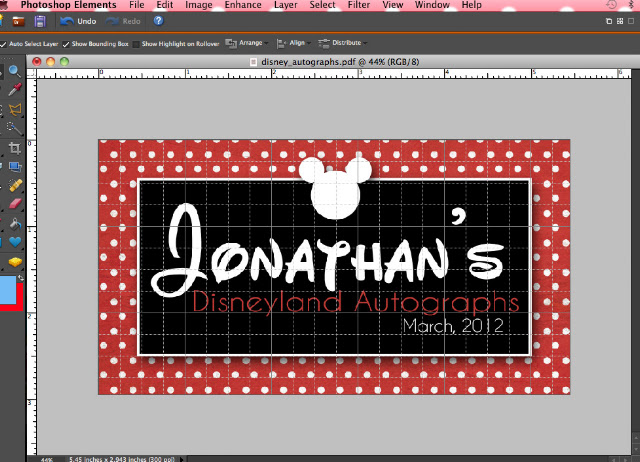Open the Edit menu

[x=164, y=5]
